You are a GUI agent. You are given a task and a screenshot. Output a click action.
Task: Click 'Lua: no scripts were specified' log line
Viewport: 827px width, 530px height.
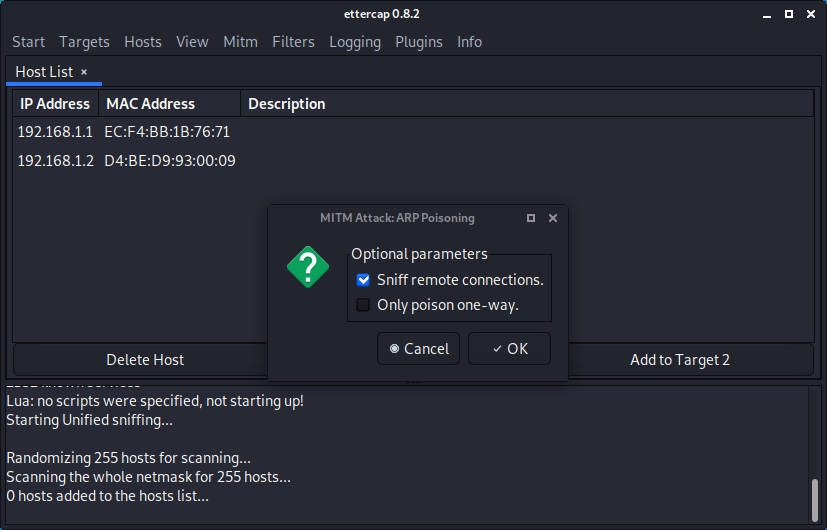155,401
